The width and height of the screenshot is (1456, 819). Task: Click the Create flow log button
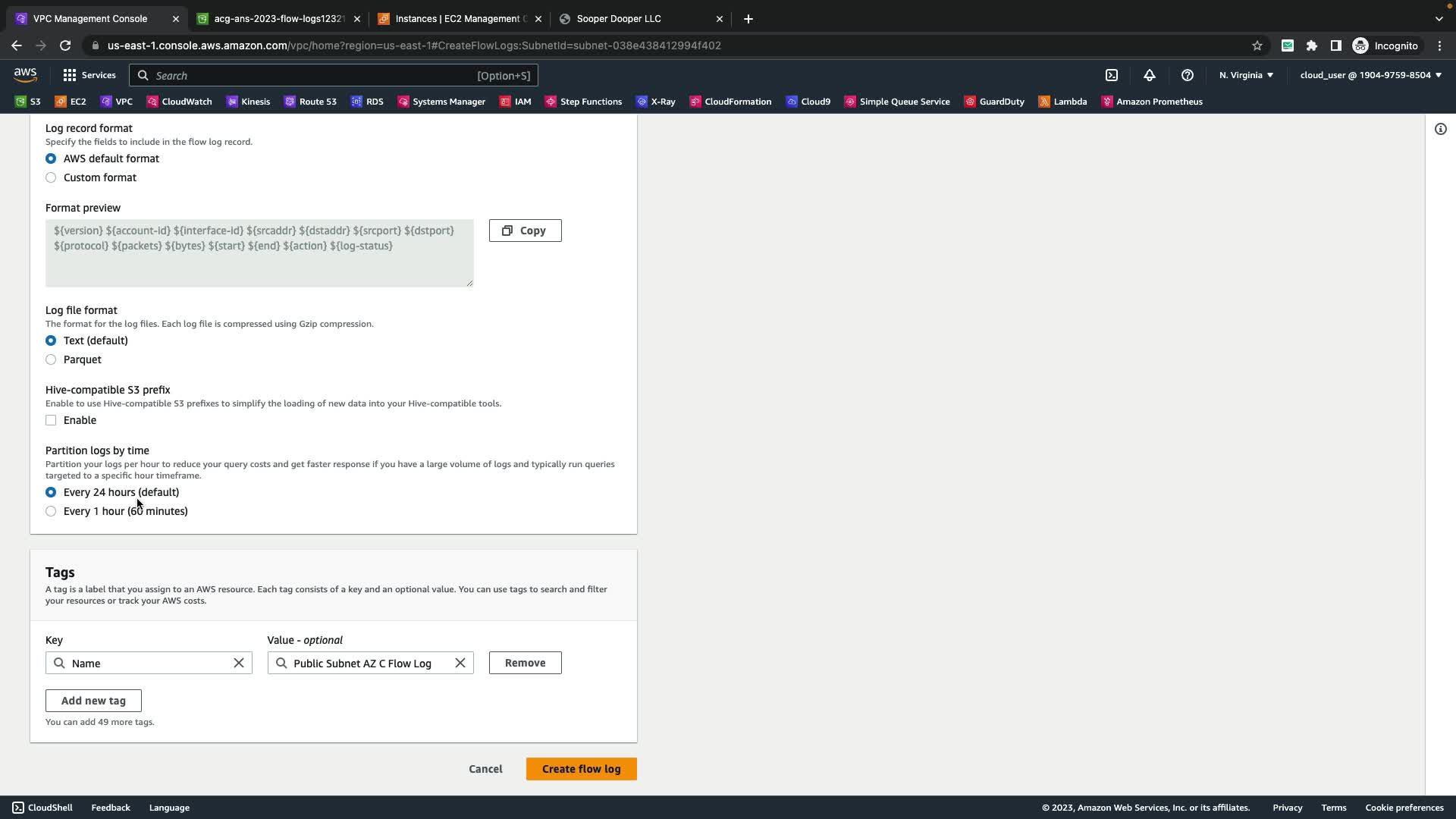click(x=581, y=769)
